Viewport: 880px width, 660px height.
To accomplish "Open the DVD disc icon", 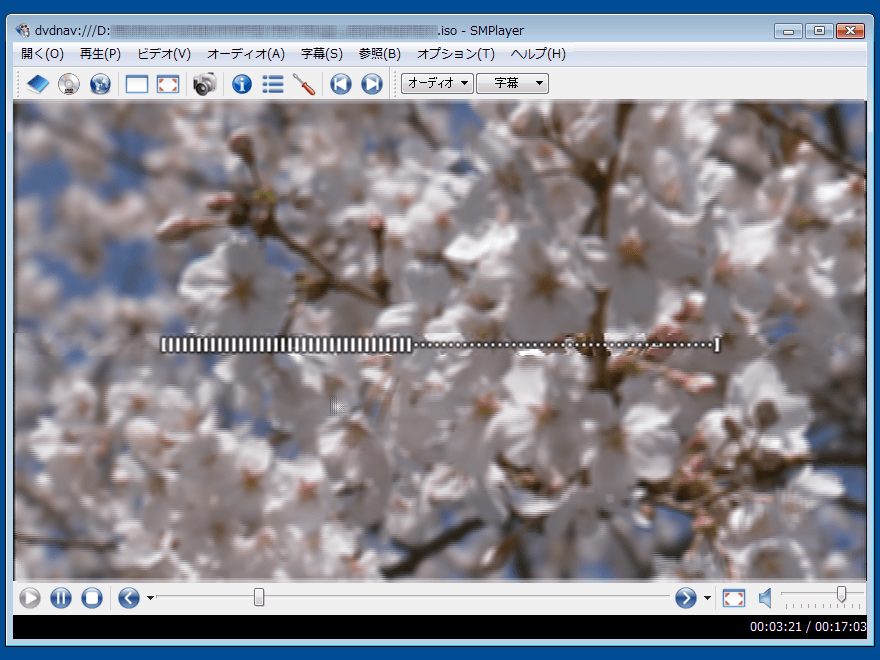I will 68,84.
